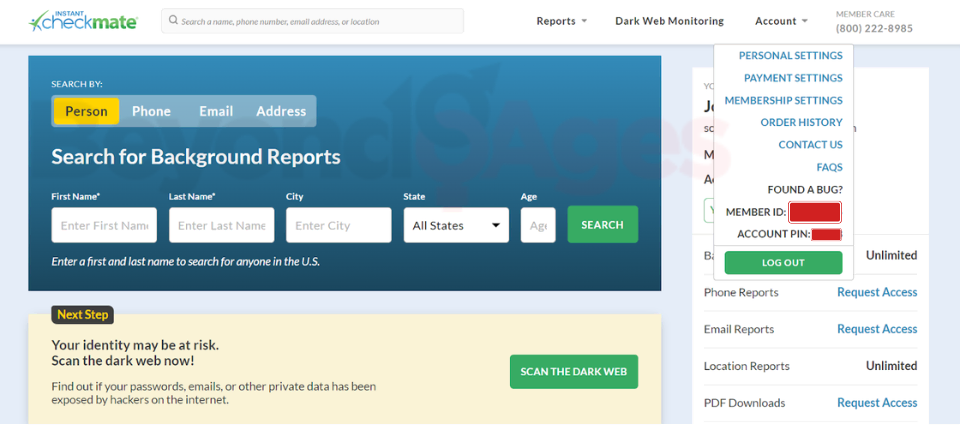This screenshot has height=433, width=960.
Task: Click the Log Out button
Action: (783, 262)
